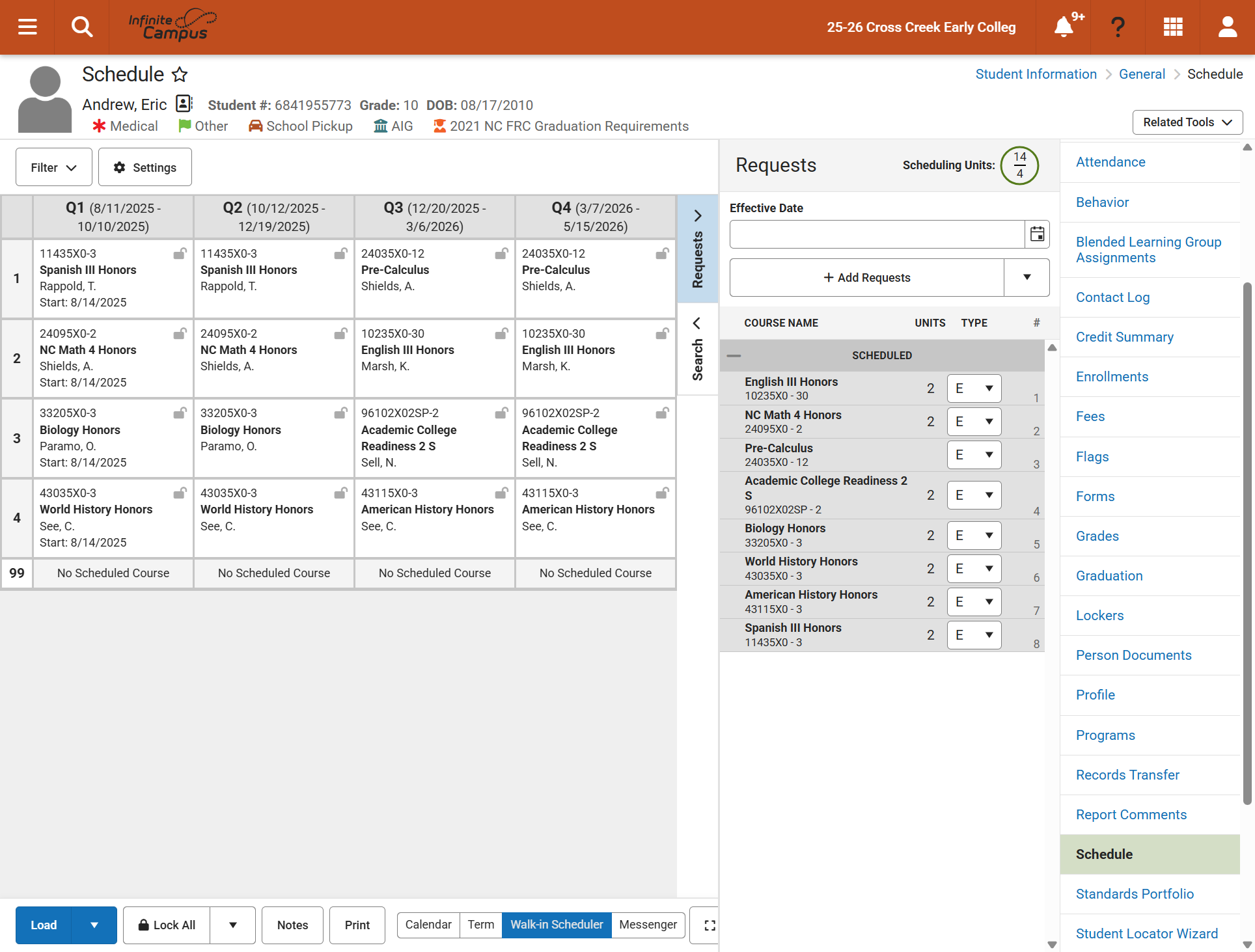Open the Search vertical side tab
Viewport: 1255px width, 952px height.
(x=698, y=349)
